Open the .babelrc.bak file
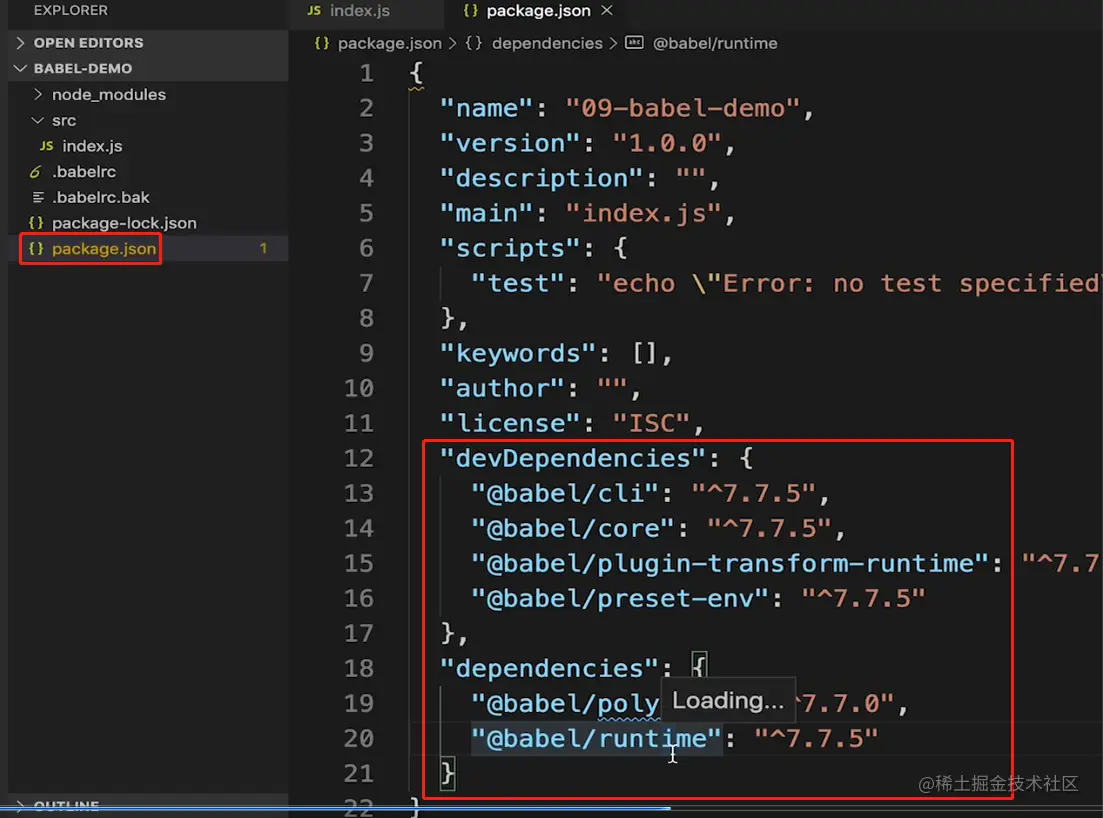Screen dimensions: 1103x818 point(148,197)
